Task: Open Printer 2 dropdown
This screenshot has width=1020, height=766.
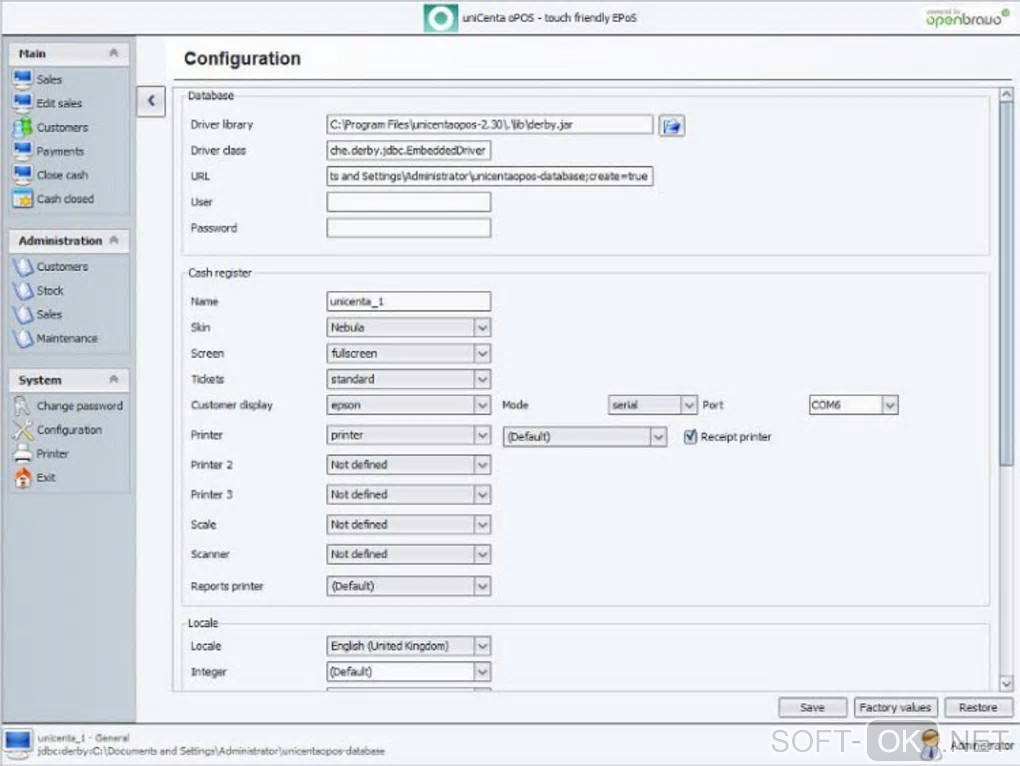Action: (x=481, y=465)
